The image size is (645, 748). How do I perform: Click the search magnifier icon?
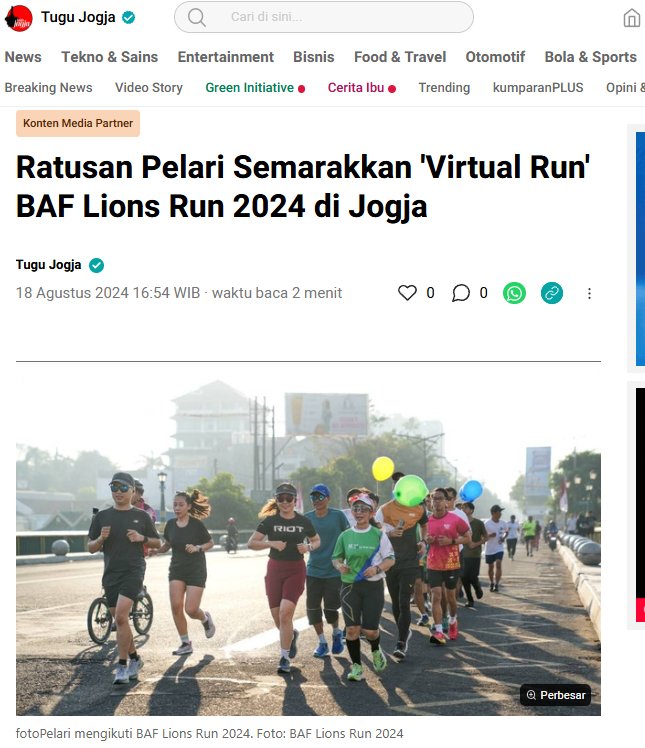click(x=197, y=17)
